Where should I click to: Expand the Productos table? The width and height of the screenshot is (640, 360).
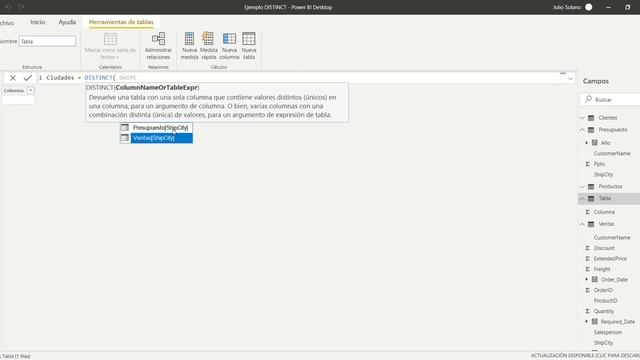[x=582, y=186]
